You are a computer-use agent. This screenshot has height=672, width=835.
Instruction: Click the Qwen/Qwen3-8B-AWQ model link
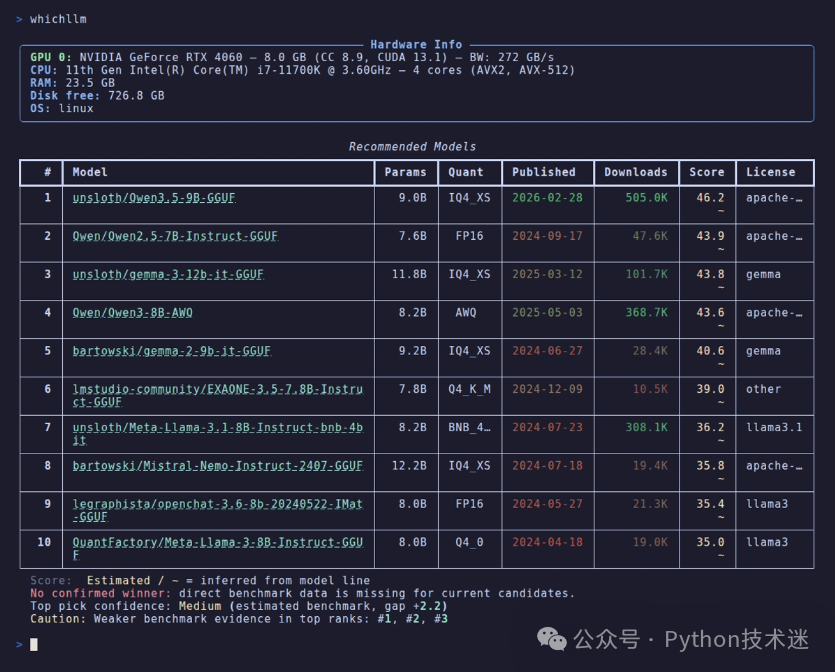click(x=133, y=313)
